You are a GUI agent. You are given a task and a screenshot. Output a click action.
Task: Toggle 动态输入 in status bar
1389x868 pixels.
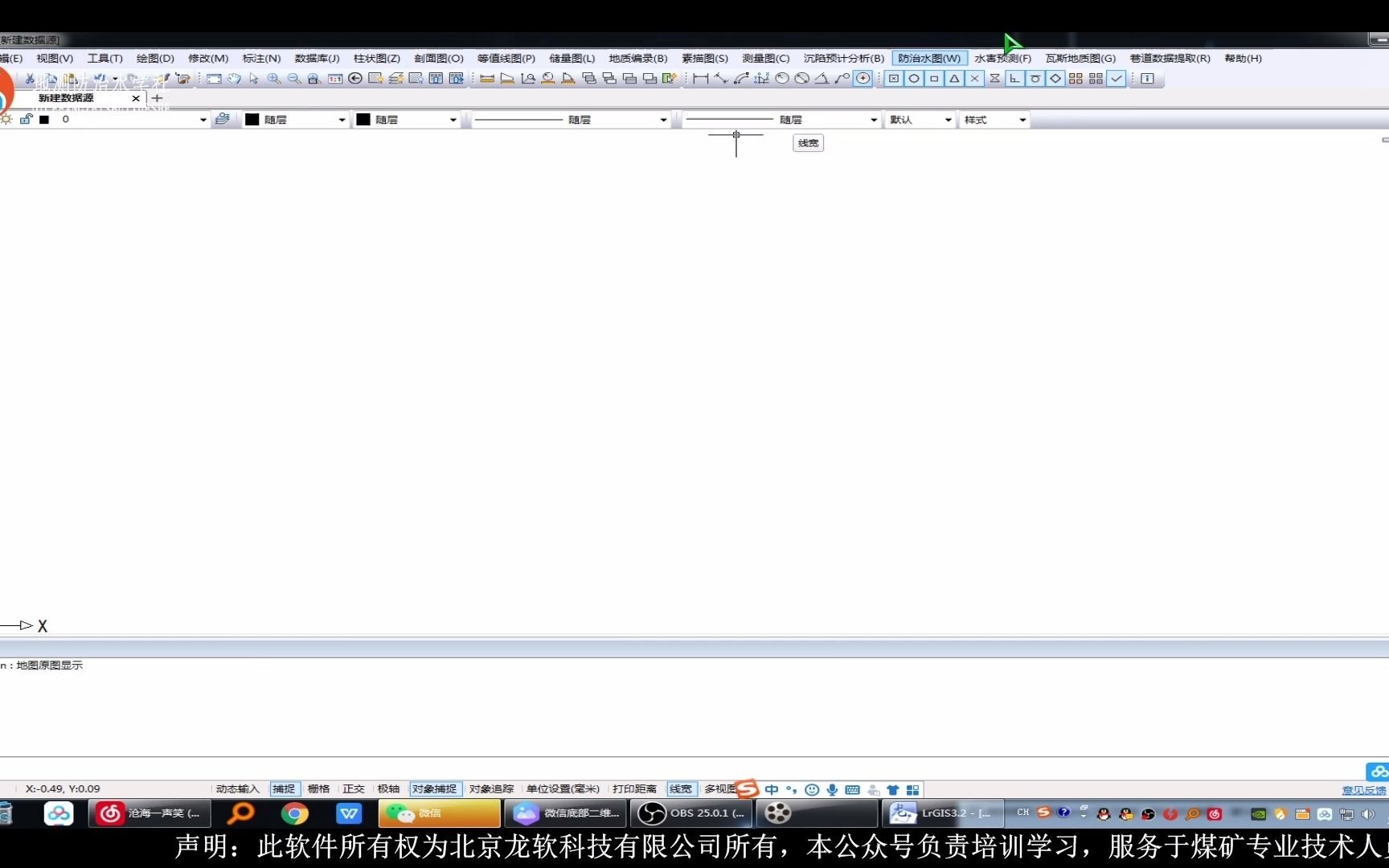238,789
